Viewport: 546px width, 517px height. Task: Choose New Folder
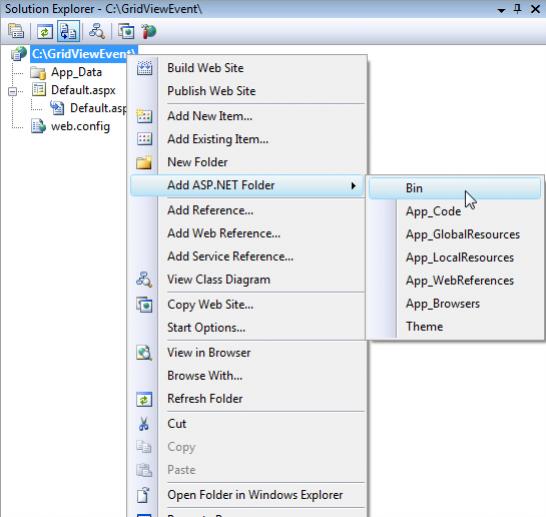[x=197, y=162]
